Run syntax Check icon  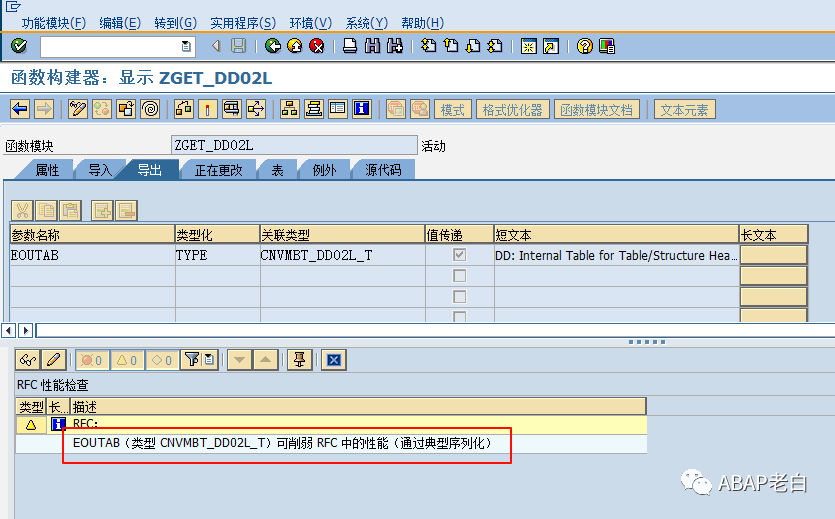(184, 109)
